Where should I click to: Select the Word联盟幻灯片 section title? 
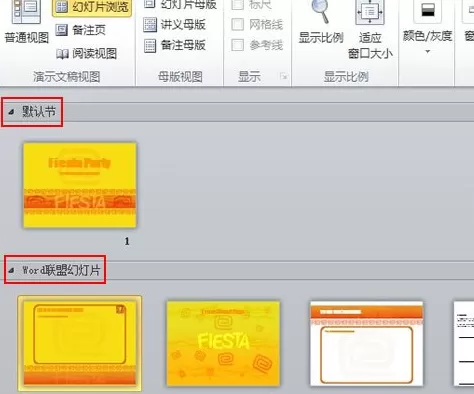pyautogui.click(x=61, y=270)
